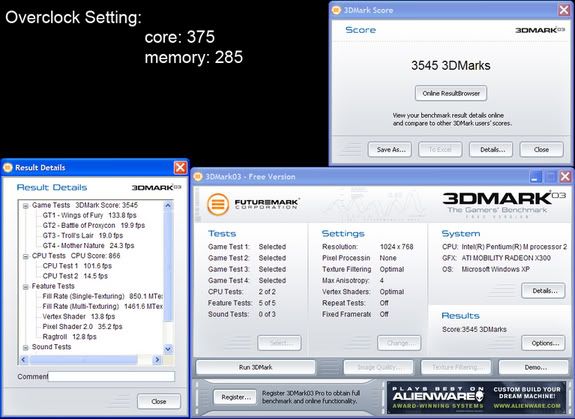Click Close in the 3DMark Score window
This screenshot has width=575, height=419.
click(541, 150)
